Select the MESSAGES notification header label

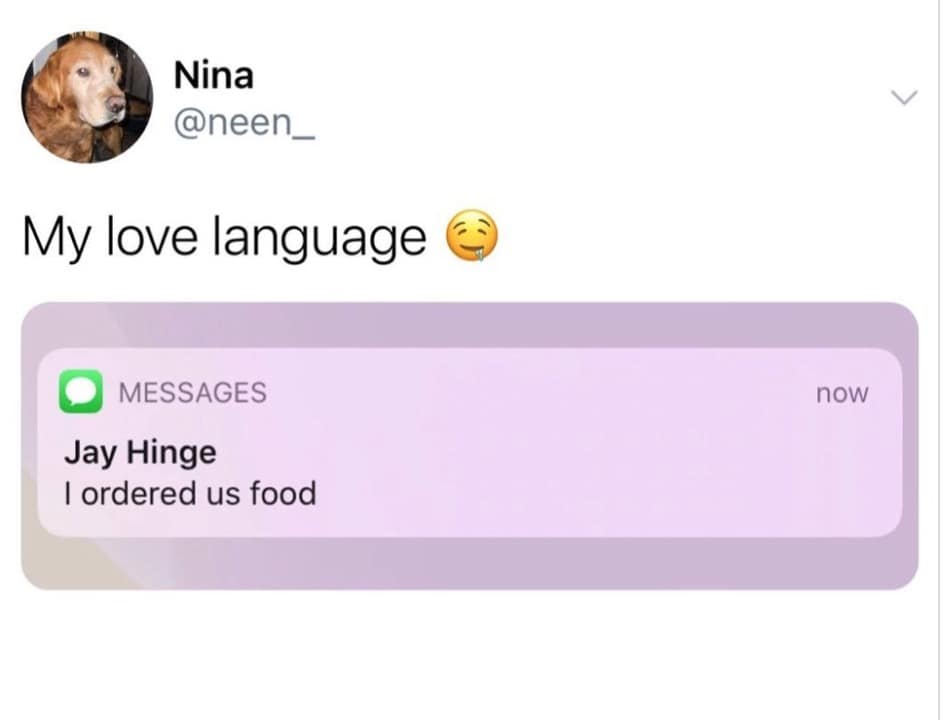pos(193,392)
